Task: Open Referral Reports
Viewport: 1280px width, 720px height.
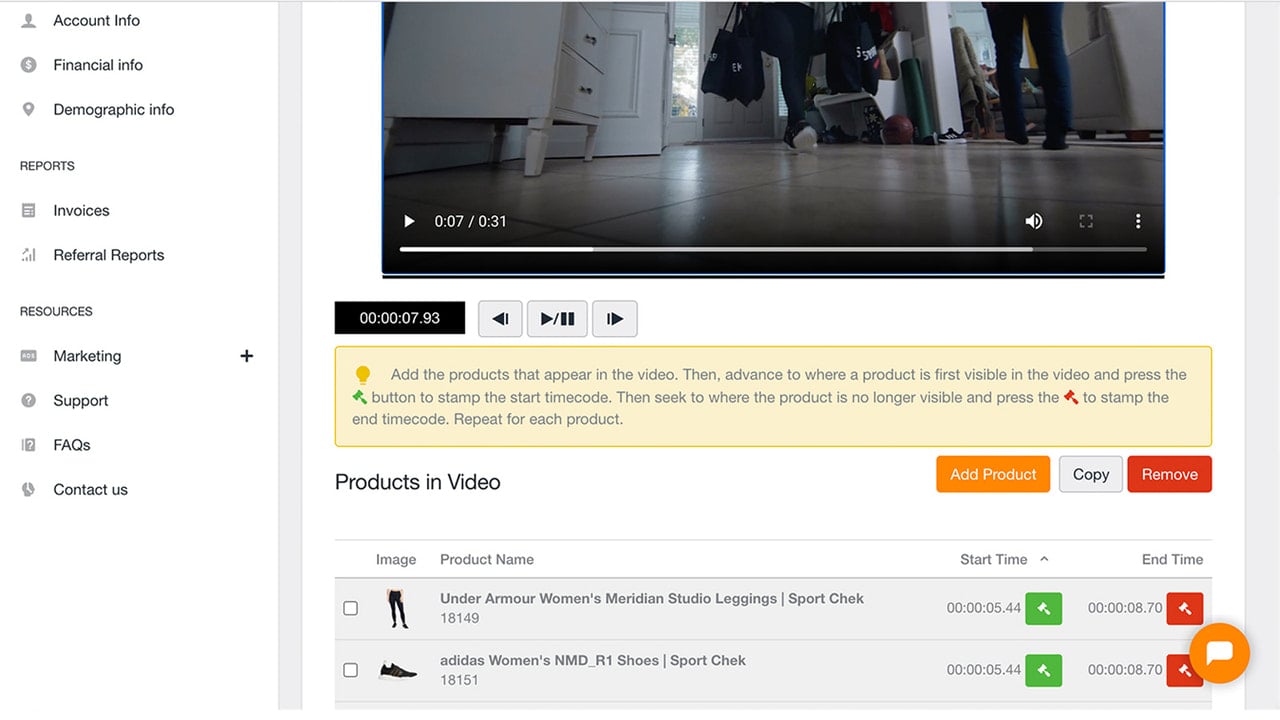Action: (108, 255)
